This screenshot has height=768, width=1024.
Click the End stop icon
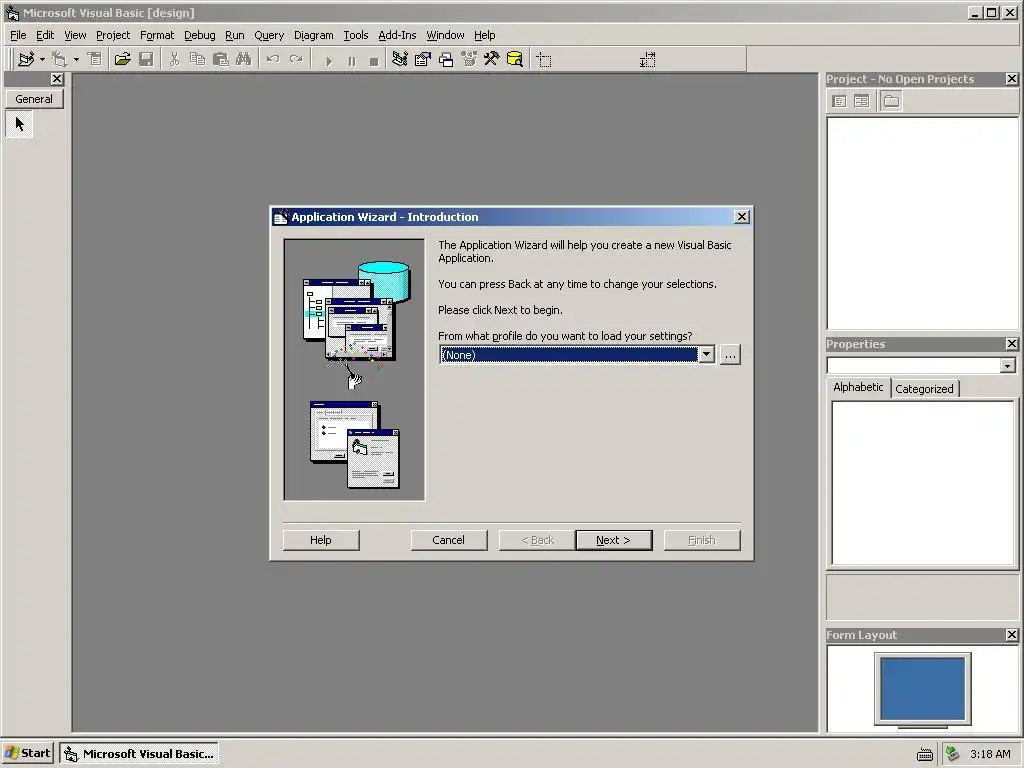click(374, 61)
